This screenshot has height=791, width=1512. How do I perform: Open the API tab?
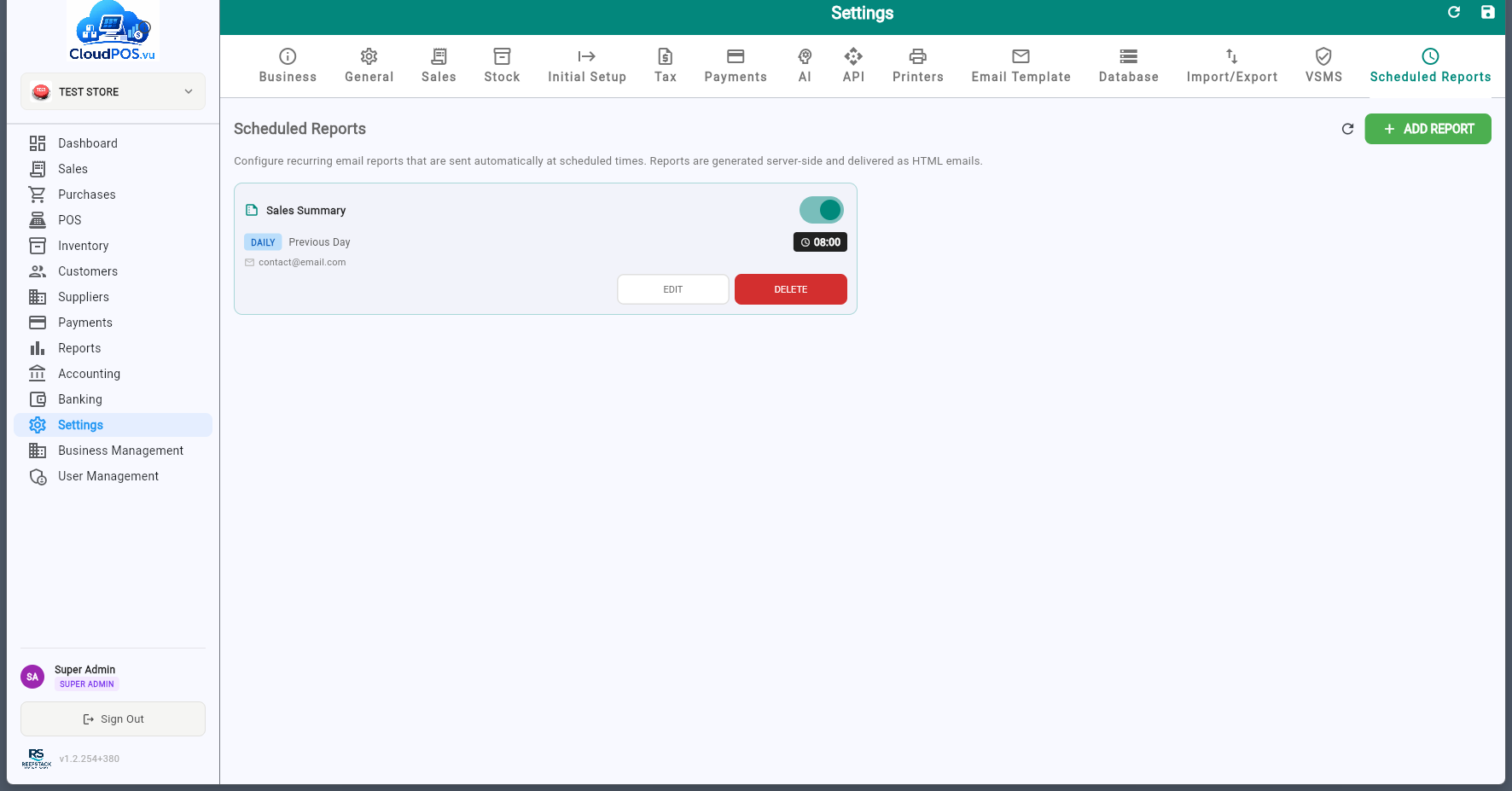853,66
